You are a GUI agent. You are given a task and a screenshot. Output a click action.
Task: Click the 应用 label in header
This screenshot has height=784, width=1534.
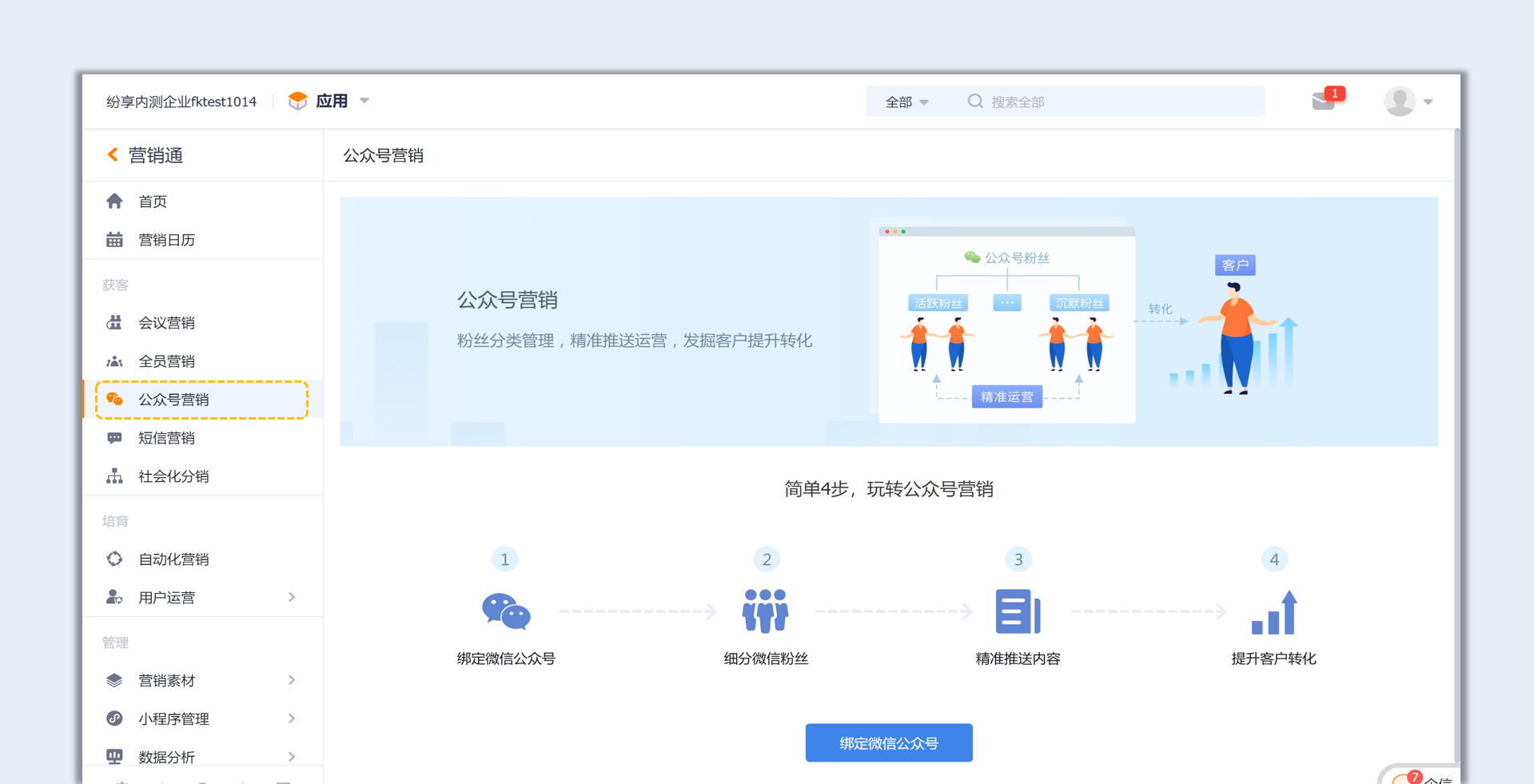[x=332, y=101]
